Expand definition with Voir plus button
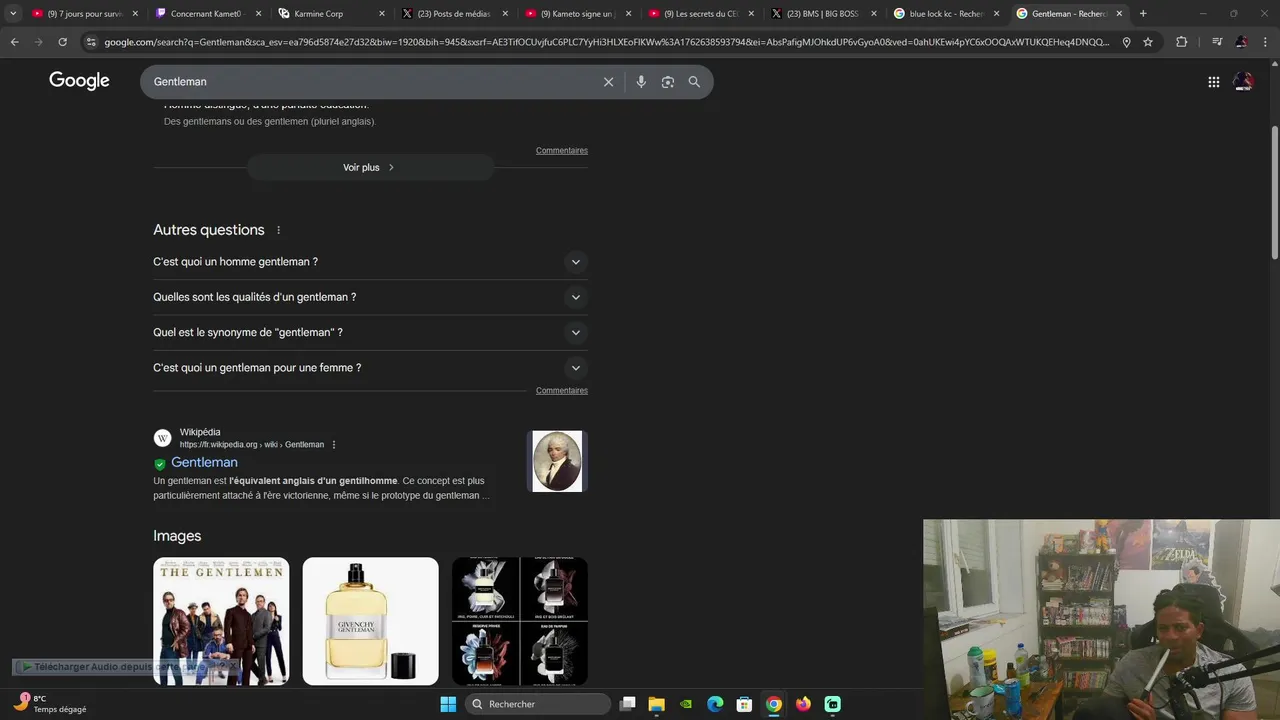 370,167
